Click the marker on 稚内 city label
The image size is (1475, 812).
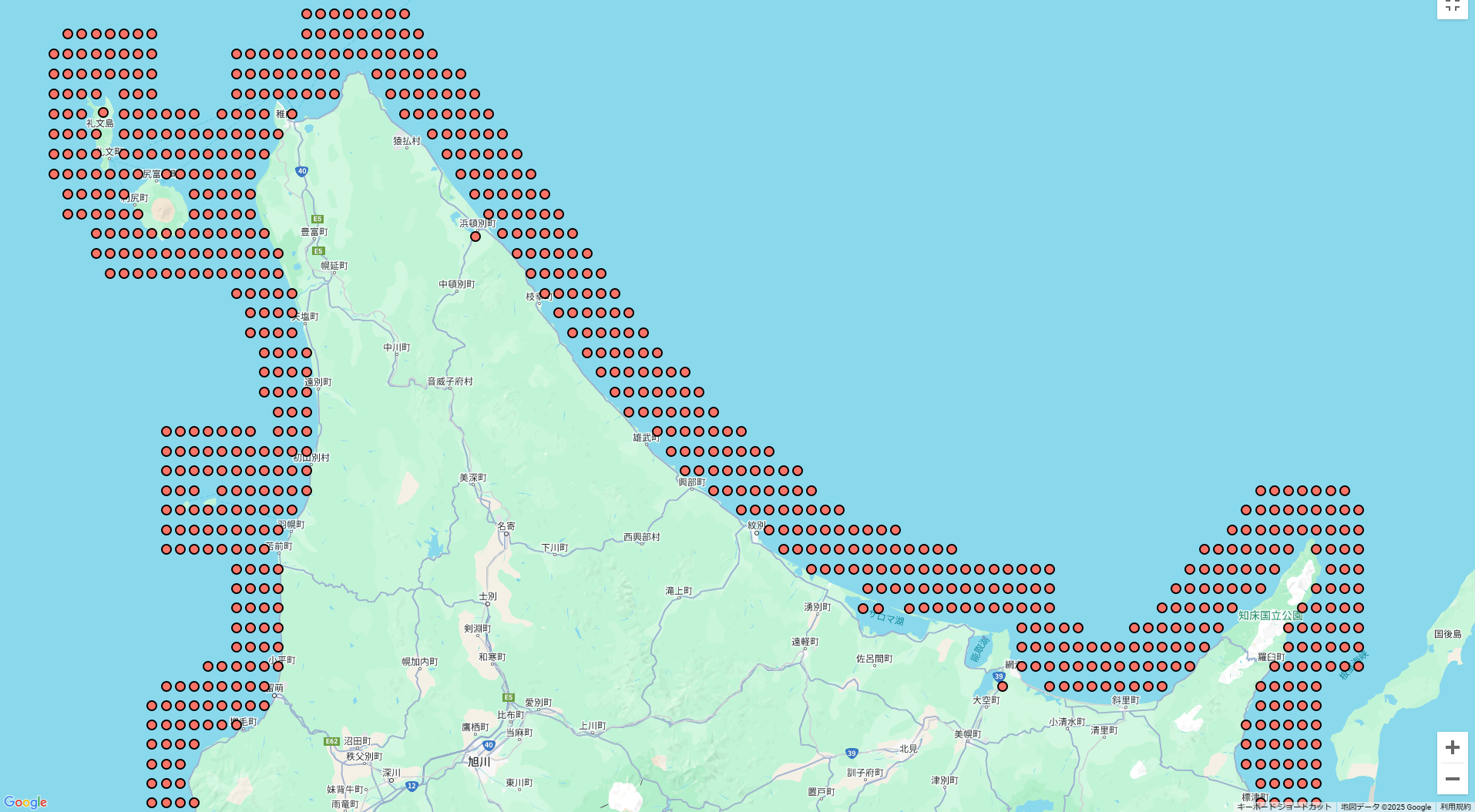pyautogui.click(x=292, y=114)
